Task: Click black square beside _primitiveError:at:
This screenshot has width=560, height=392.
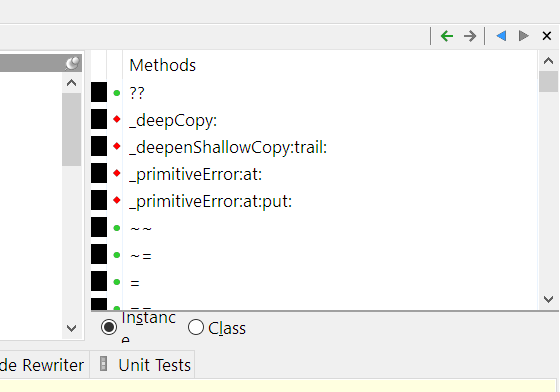Action: pyautogui.click(x=99, y=173)
